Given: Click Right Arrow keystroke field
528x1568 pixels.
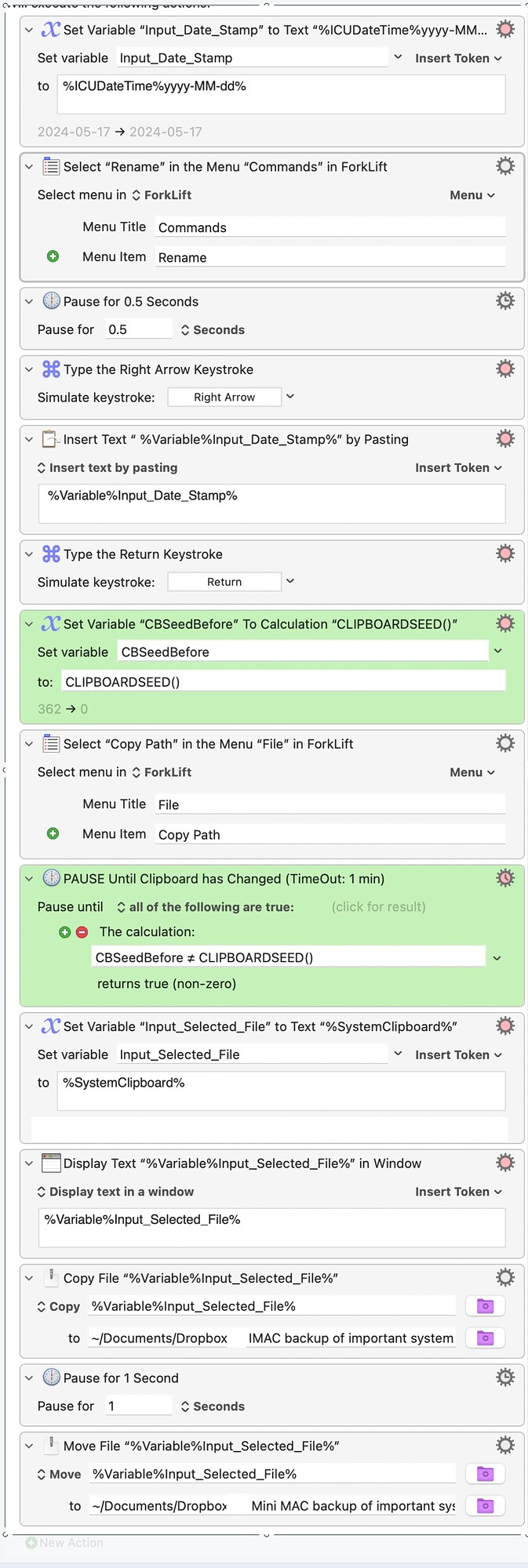Looking at the screenshot, I should [224, 397].
